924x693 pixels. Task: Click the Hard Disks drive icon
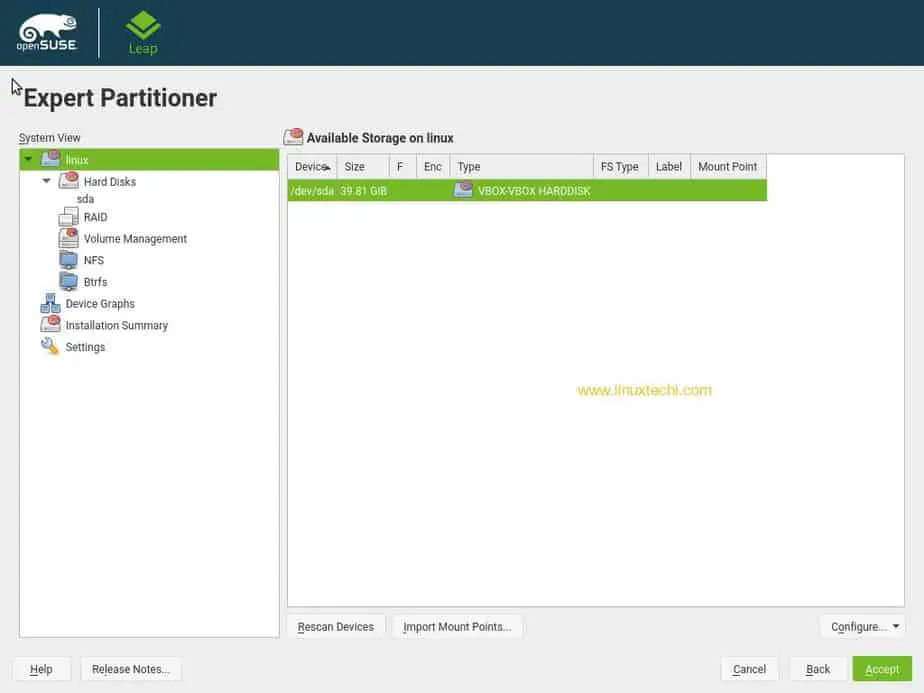coord(69,180)
